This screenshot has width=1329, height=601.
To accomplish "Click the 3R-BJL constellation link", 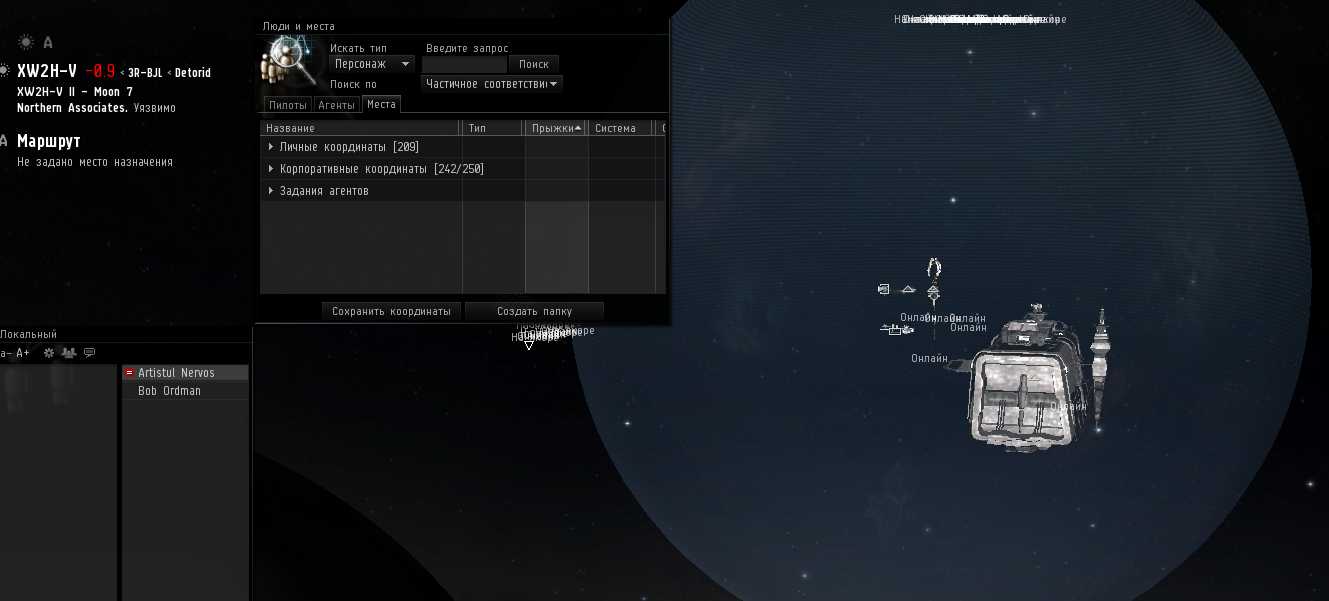I will [145, 73].
